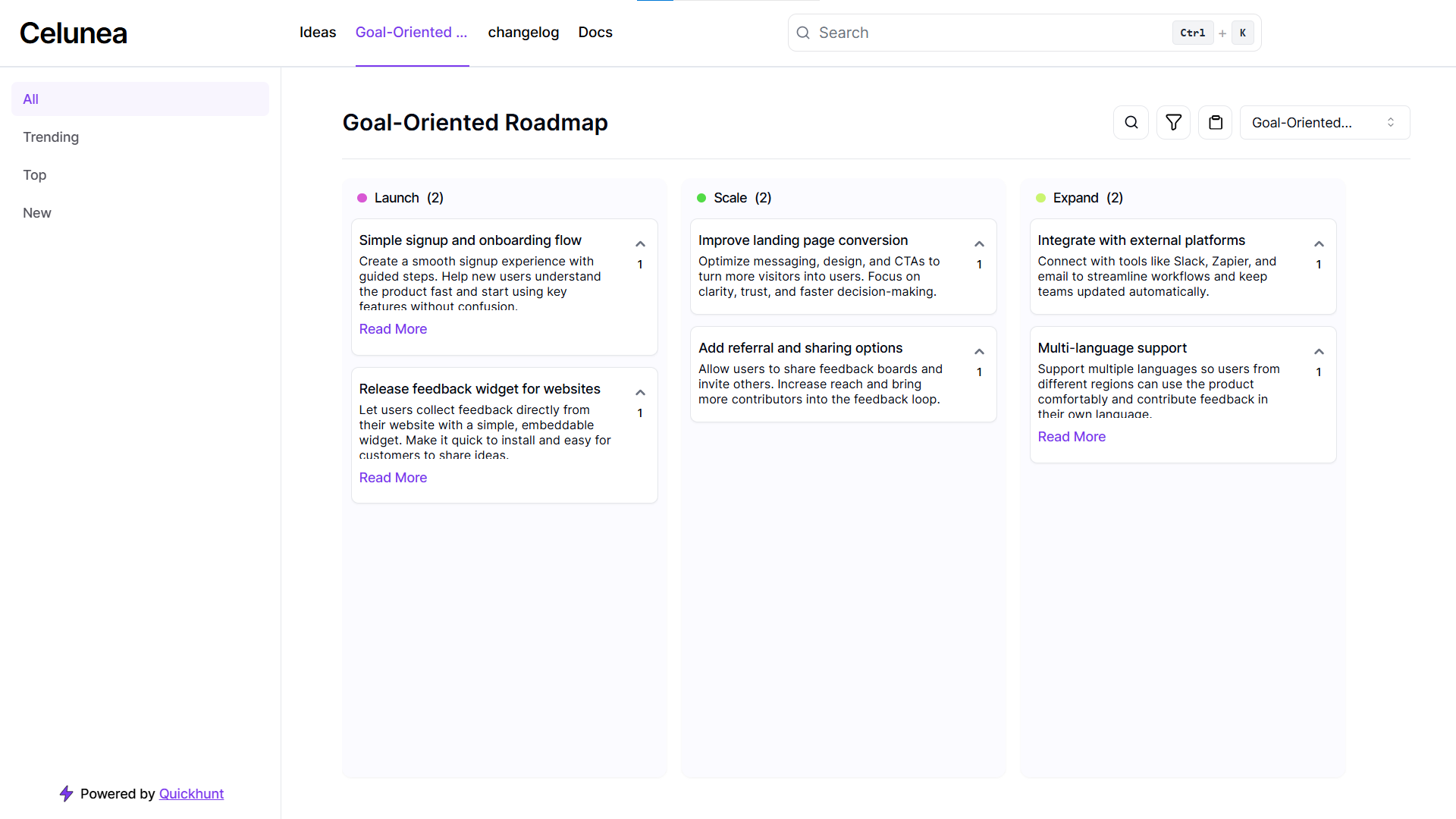Viewport: 1456px width, 819px height.
Task: Open the Quickhunt link
Action: point(191,794)
